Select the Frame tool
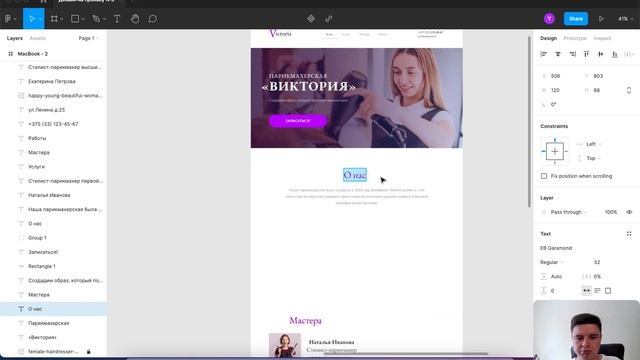The width and height of the screenshot is (640, 360). tap(54, 19)
